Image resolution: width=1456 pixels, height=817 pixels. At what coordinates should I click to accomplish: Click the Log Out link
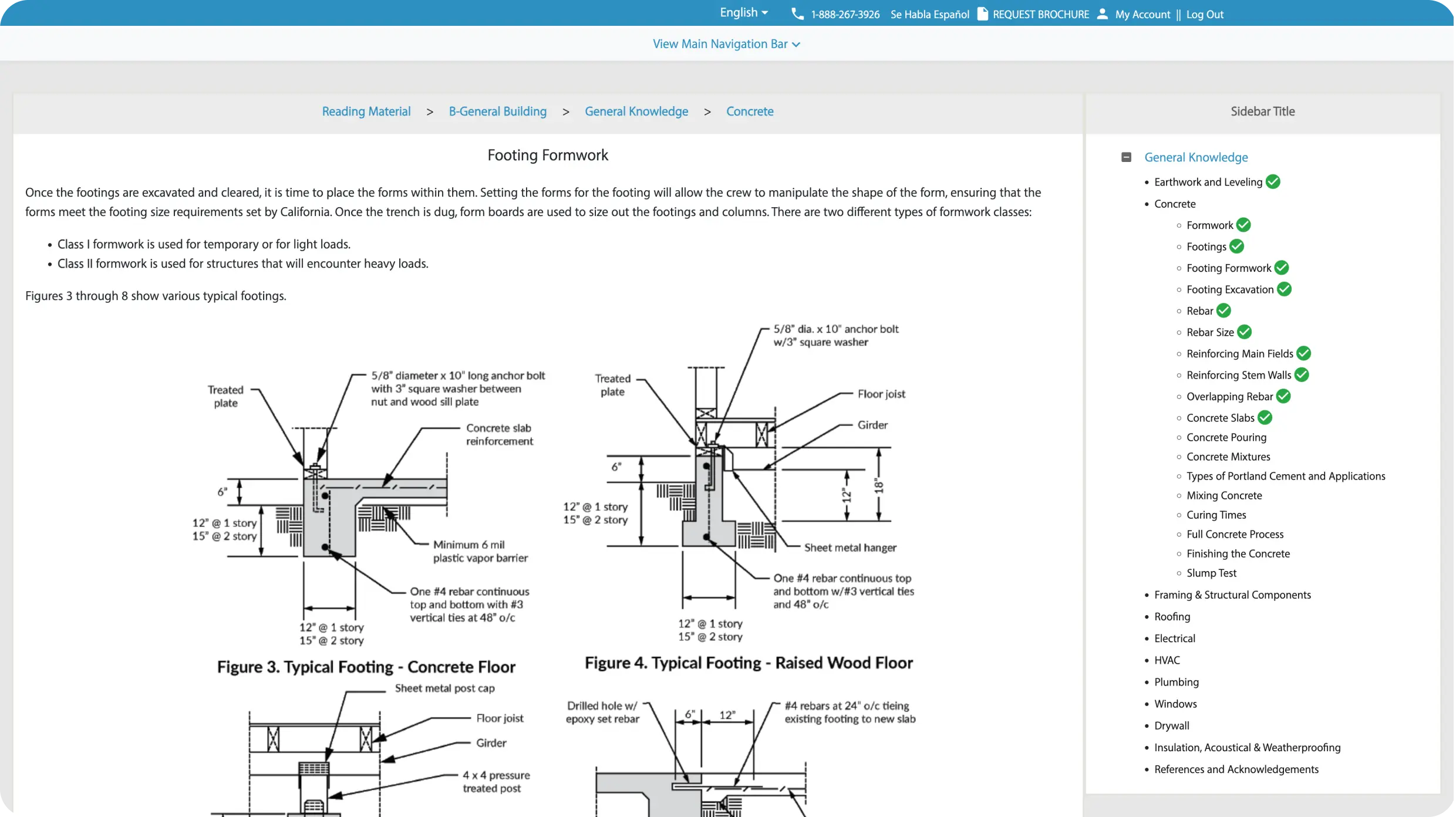coord(1205,13)
